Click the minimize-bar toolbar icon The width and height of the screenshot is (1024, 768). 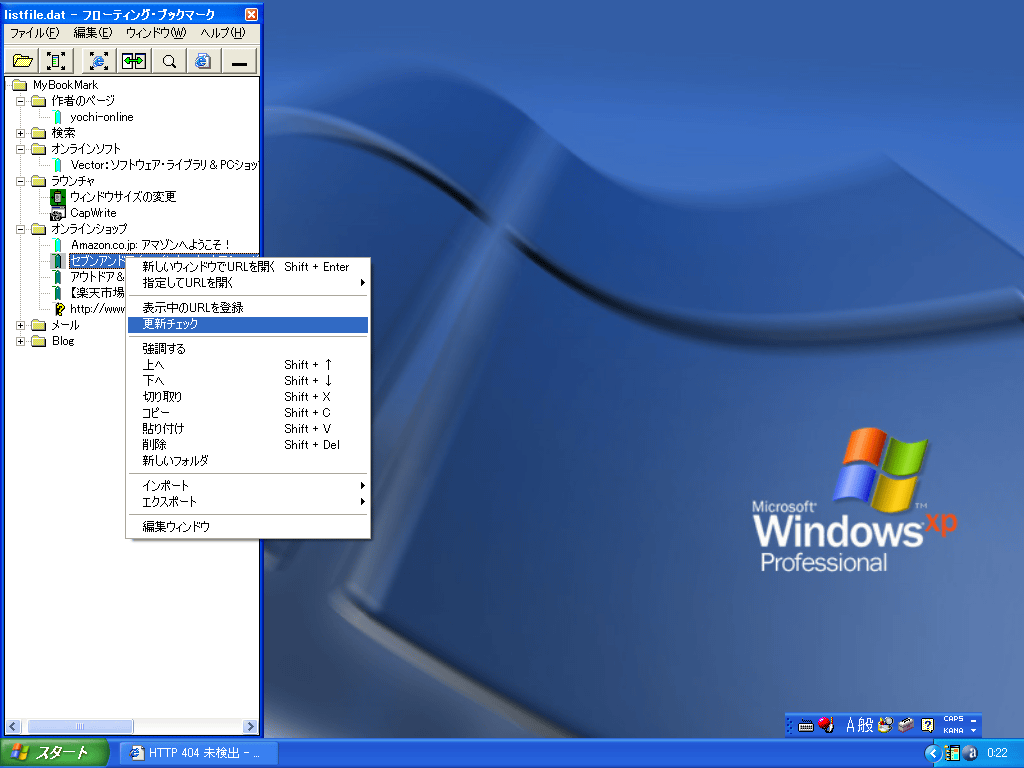(x=239, y=61)
